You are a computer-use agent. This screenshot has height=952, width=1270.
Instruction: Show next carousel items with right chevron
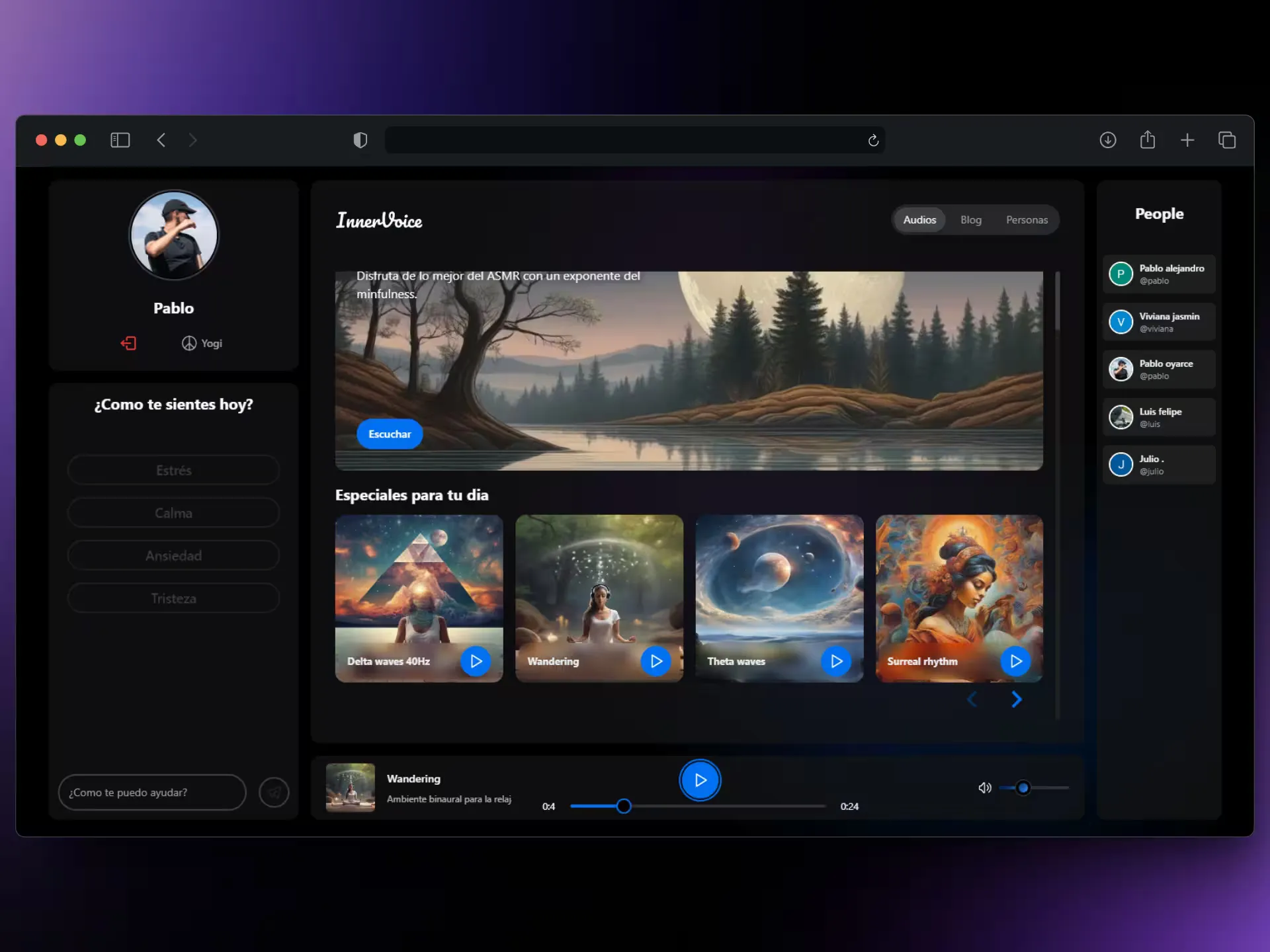coord(1017,699)
